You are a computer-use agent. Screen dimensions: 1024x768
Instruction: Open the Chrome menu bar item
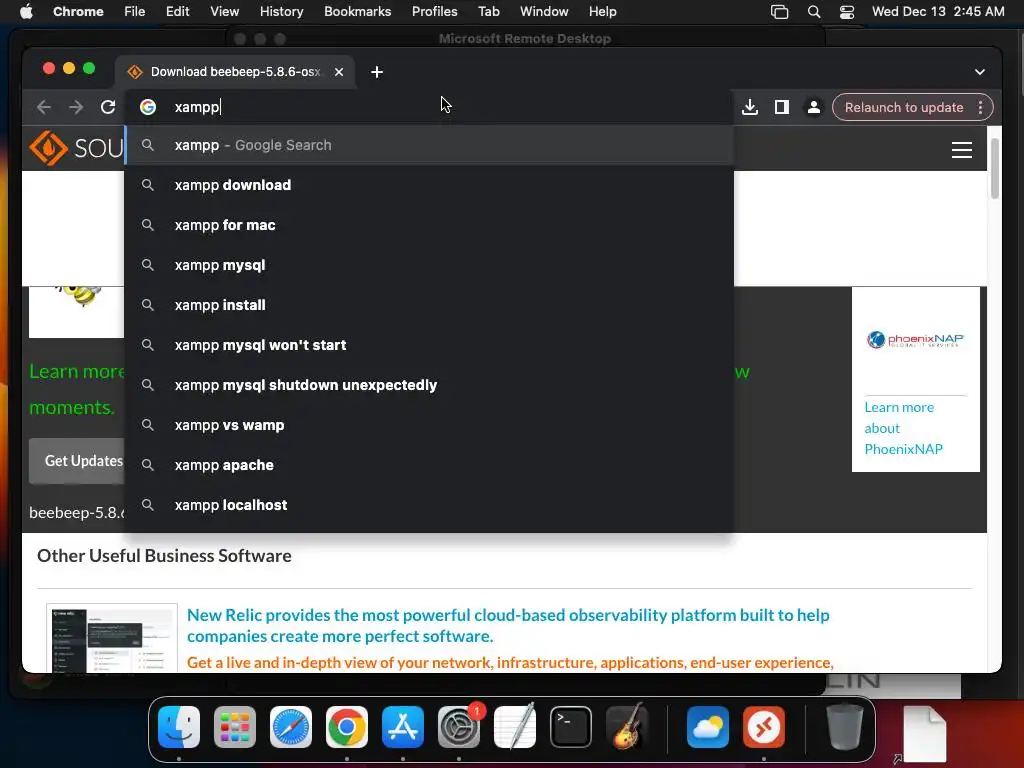(x=78, y=12)
